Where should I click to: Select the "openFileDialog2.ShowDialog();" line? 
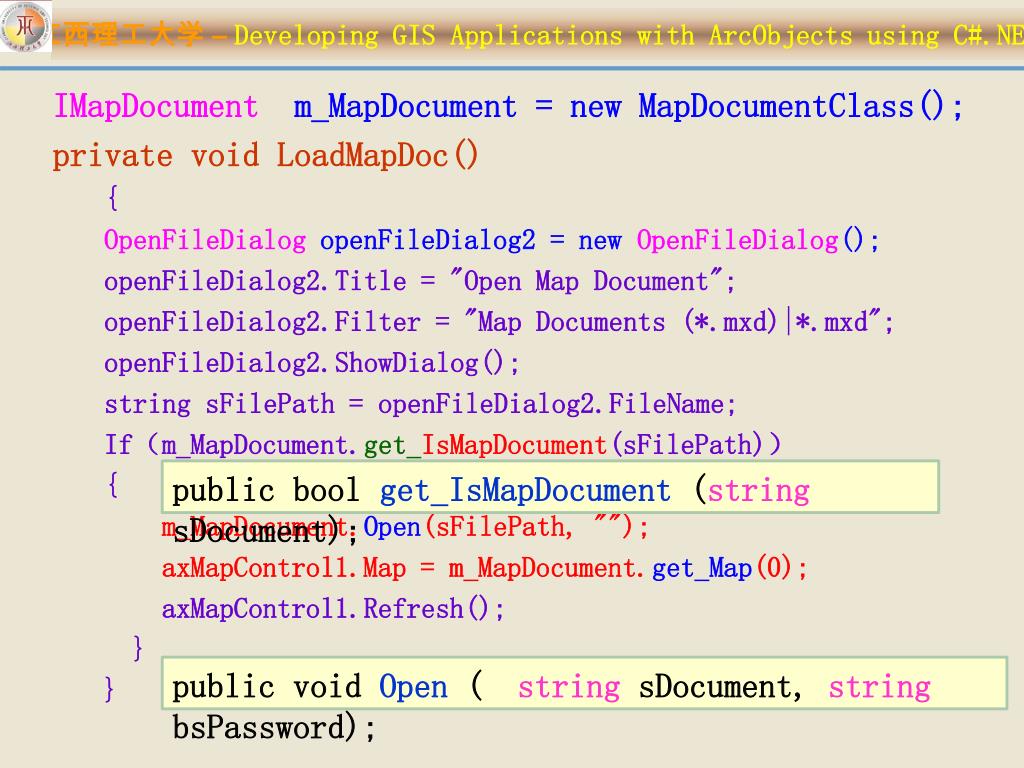point(312,363)
